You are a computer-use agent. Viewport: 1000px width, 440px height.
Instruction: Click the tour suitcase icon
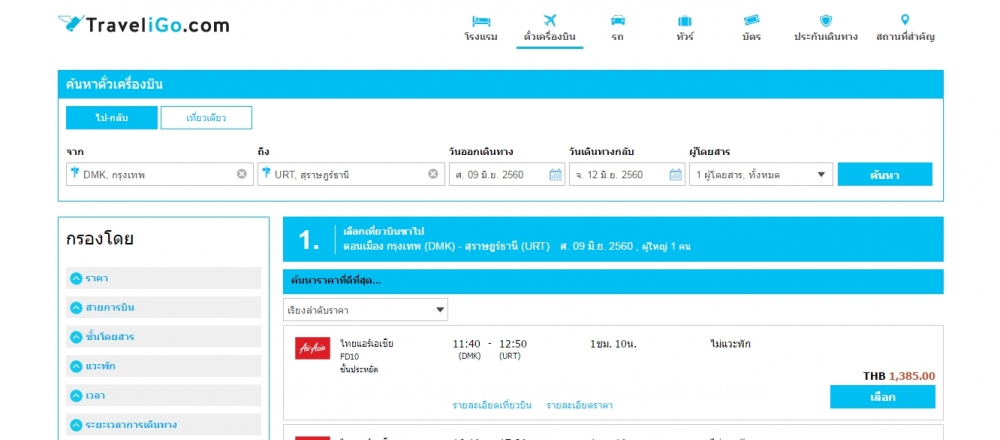685,20
